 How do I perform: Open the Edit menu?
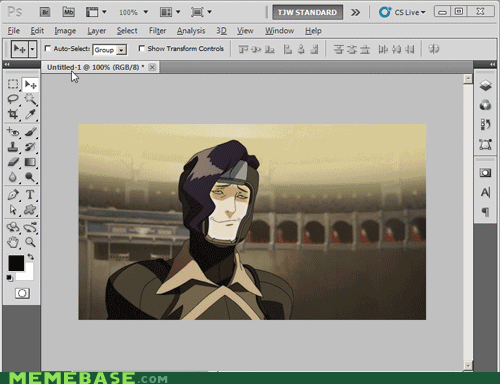(37, 31)
